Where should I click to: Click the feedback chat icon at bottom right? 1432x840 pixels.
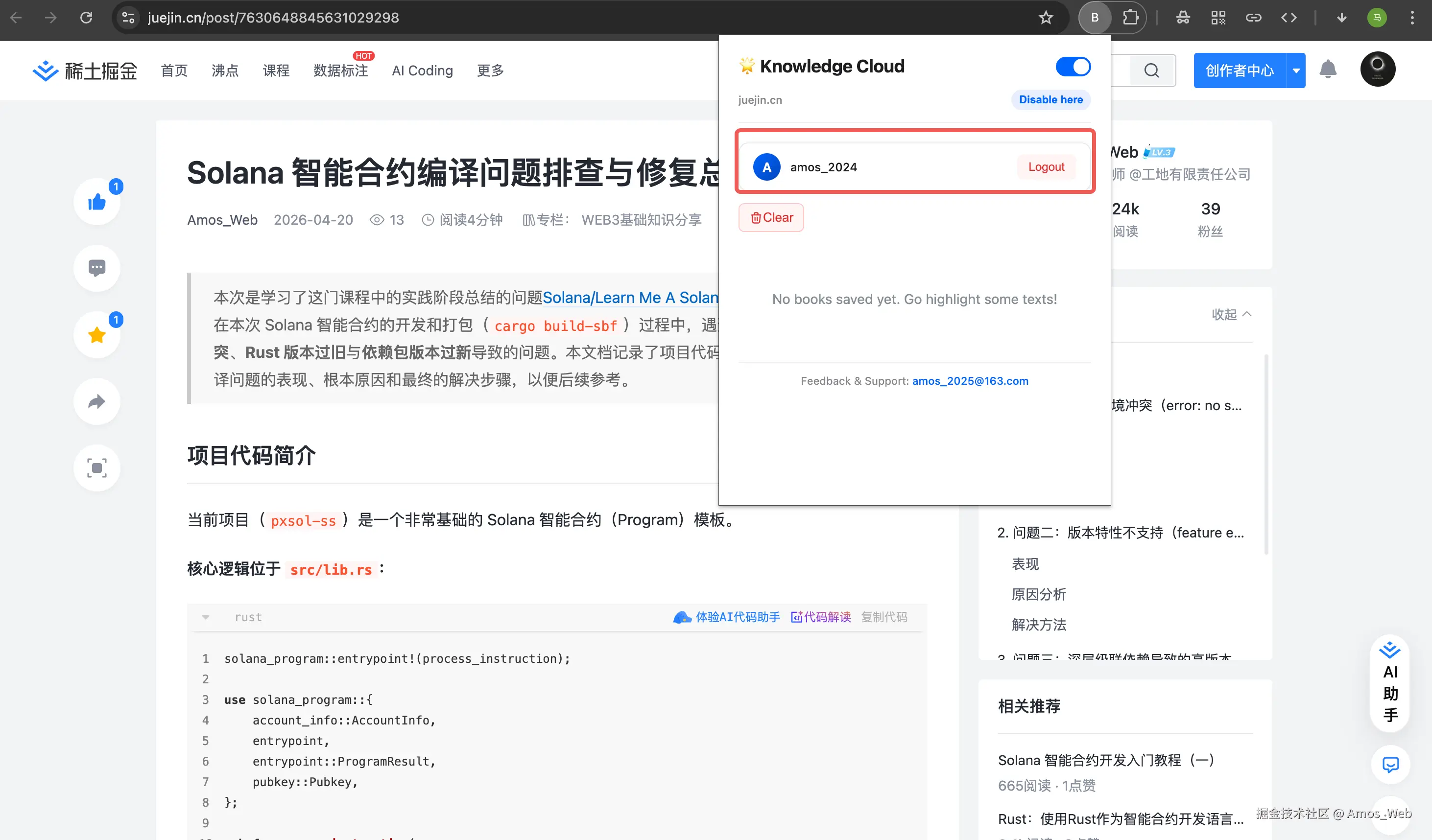point(1390,765)
